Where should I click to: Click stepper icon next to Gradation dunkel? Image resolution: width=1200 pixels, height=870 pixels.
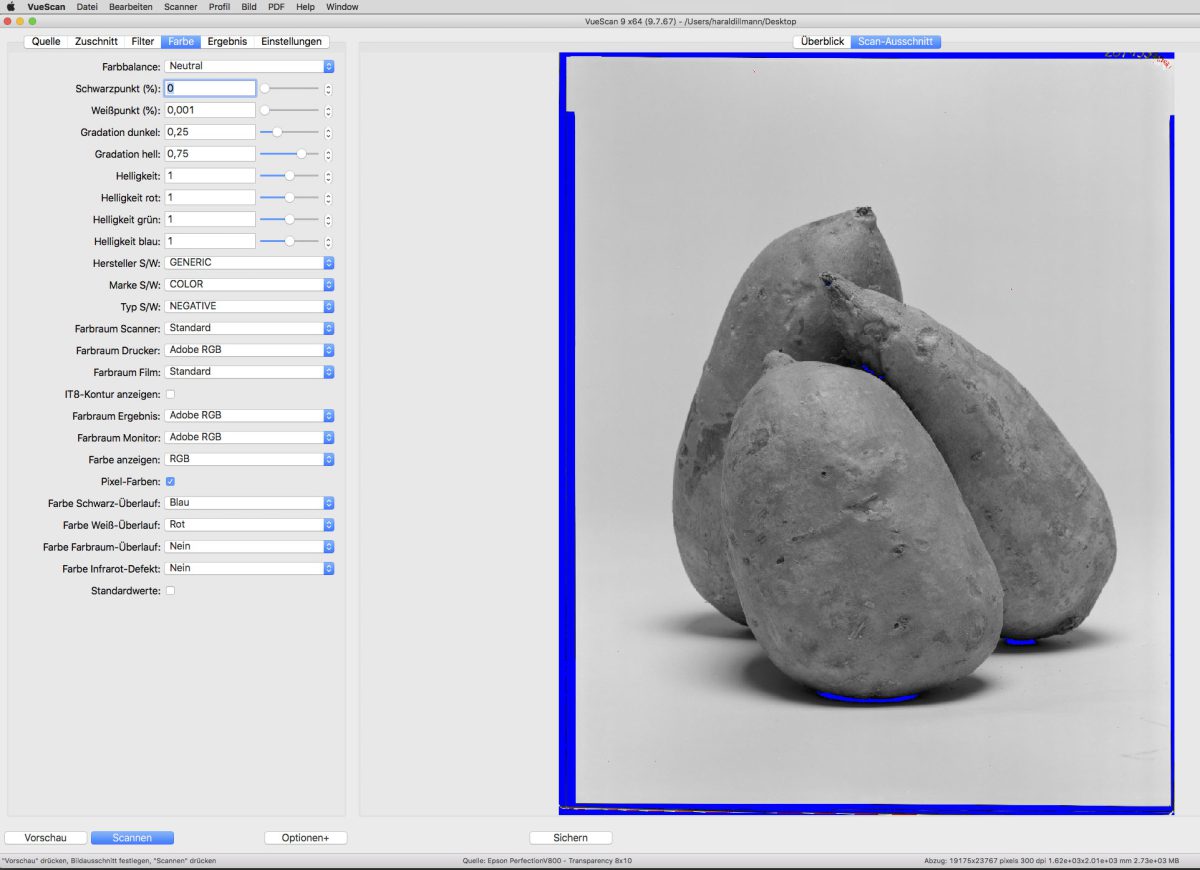pos(328,132)
